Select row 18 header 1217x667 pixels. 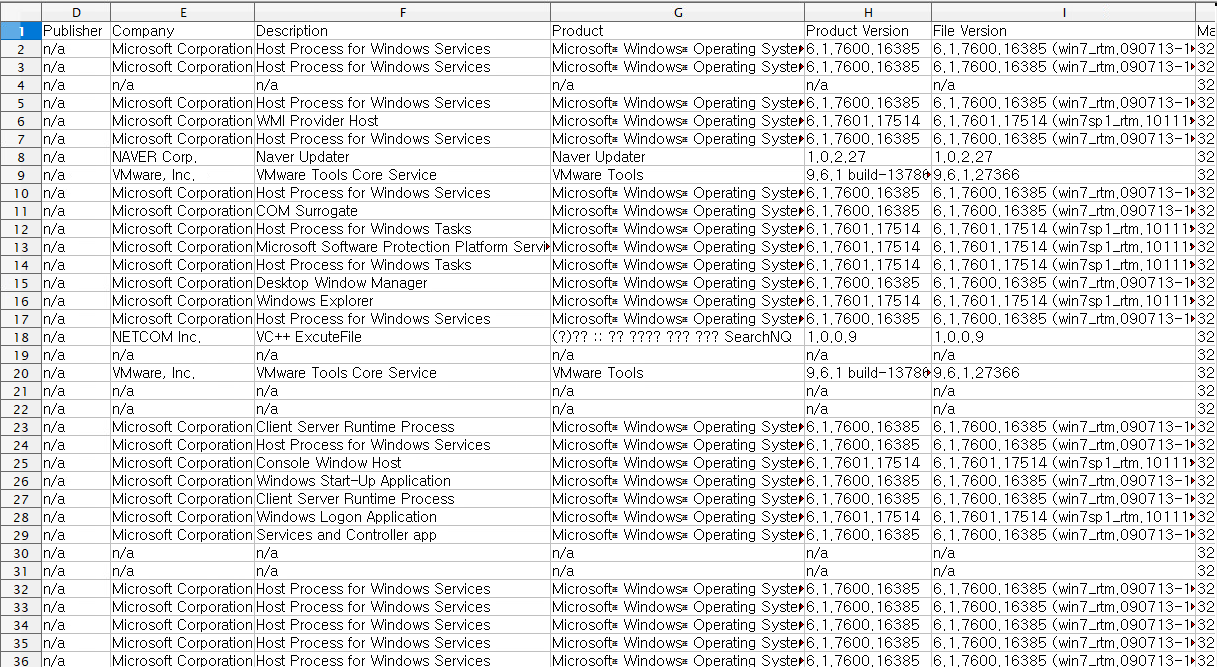(20, 337)
